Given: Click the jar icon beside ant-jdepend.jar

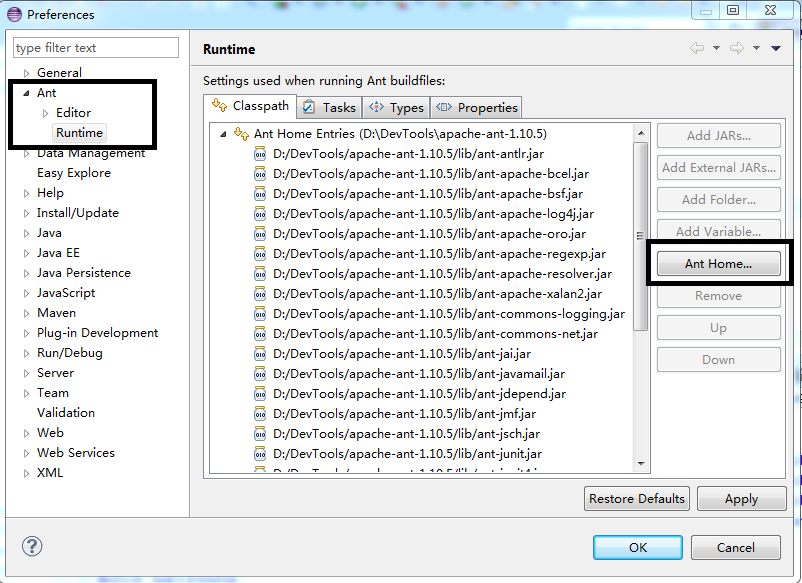Looking at the screenshot, I should pyautogui.click(x=260, y=393).
